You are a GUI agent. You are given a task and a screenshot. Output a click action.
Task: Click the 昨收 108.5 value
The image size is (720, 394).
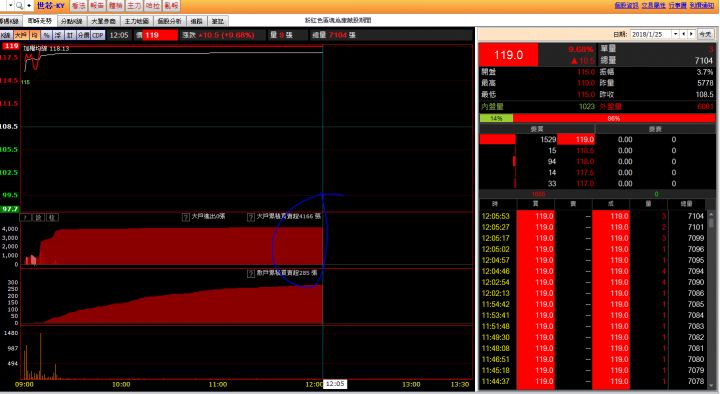pyautogui.click(x=704, y=95)
